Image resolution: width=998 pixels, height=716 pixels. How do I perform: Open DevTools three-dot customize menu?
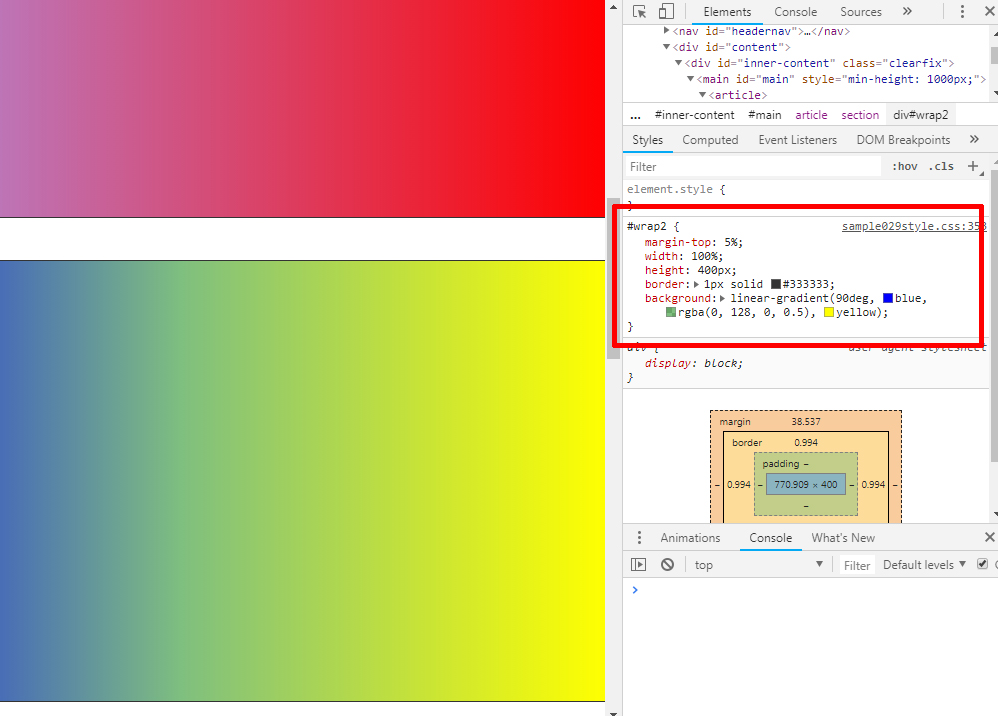point(962,12)
